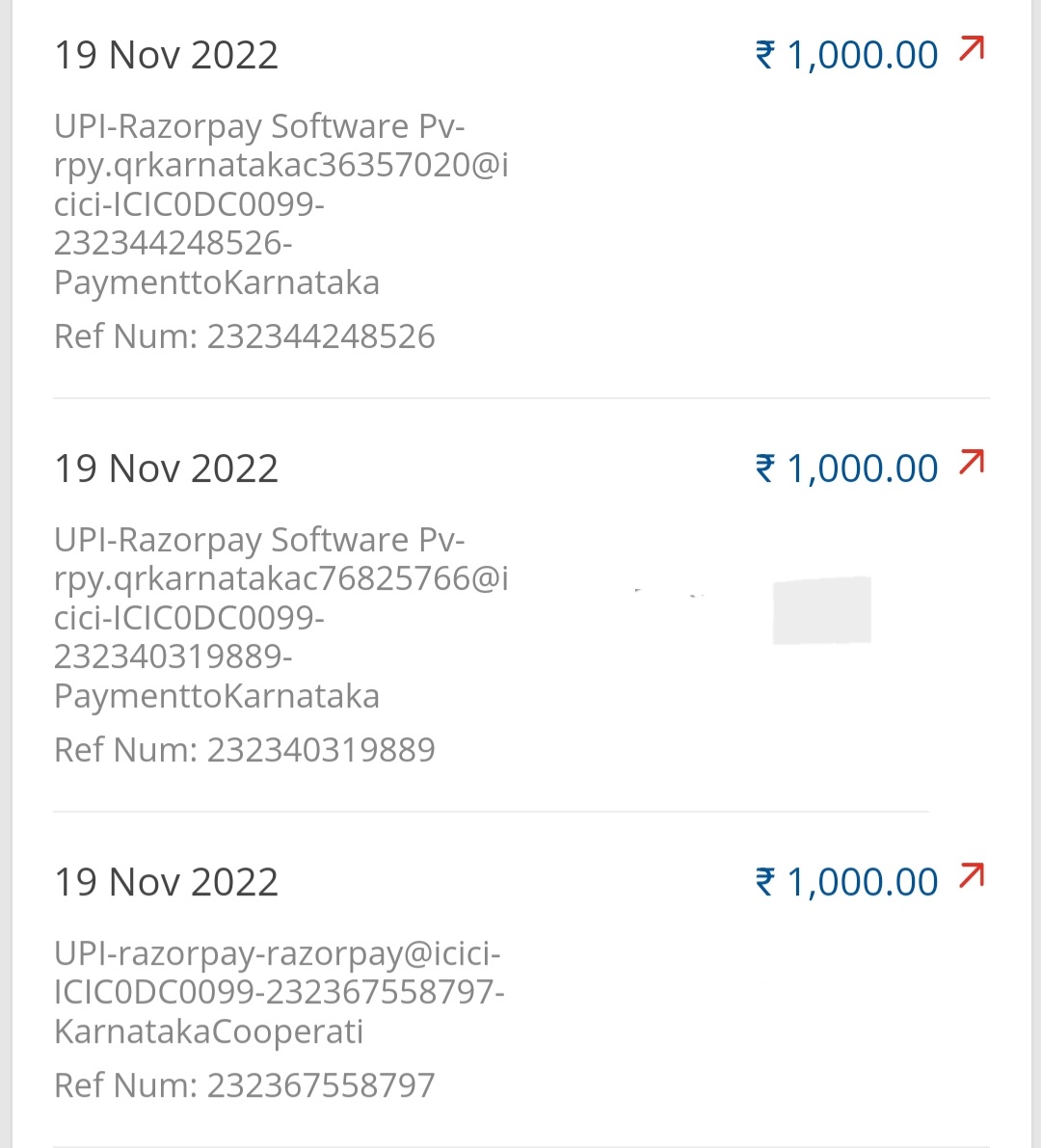Click Ref Num: 232340319889
The width and height of the screenshot is (1041, 1148).
click(245, 750)
